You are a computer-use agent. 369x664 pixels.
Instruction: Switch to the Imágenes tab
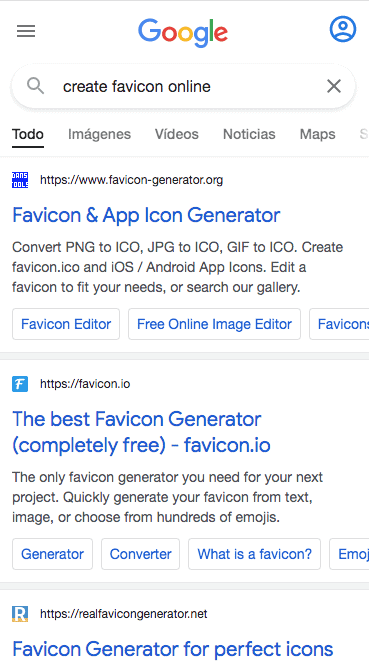100,134
